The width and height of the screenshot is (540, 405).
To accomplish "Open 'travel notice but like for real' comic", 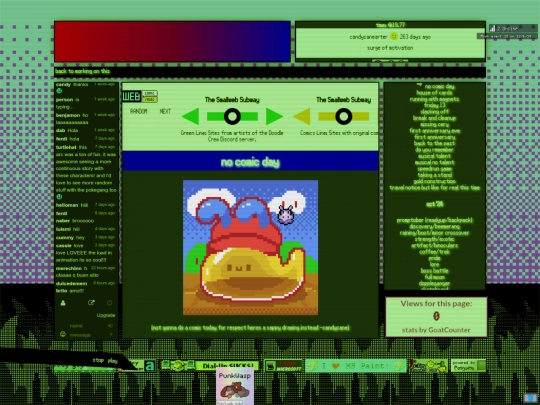I will [434, 188].
